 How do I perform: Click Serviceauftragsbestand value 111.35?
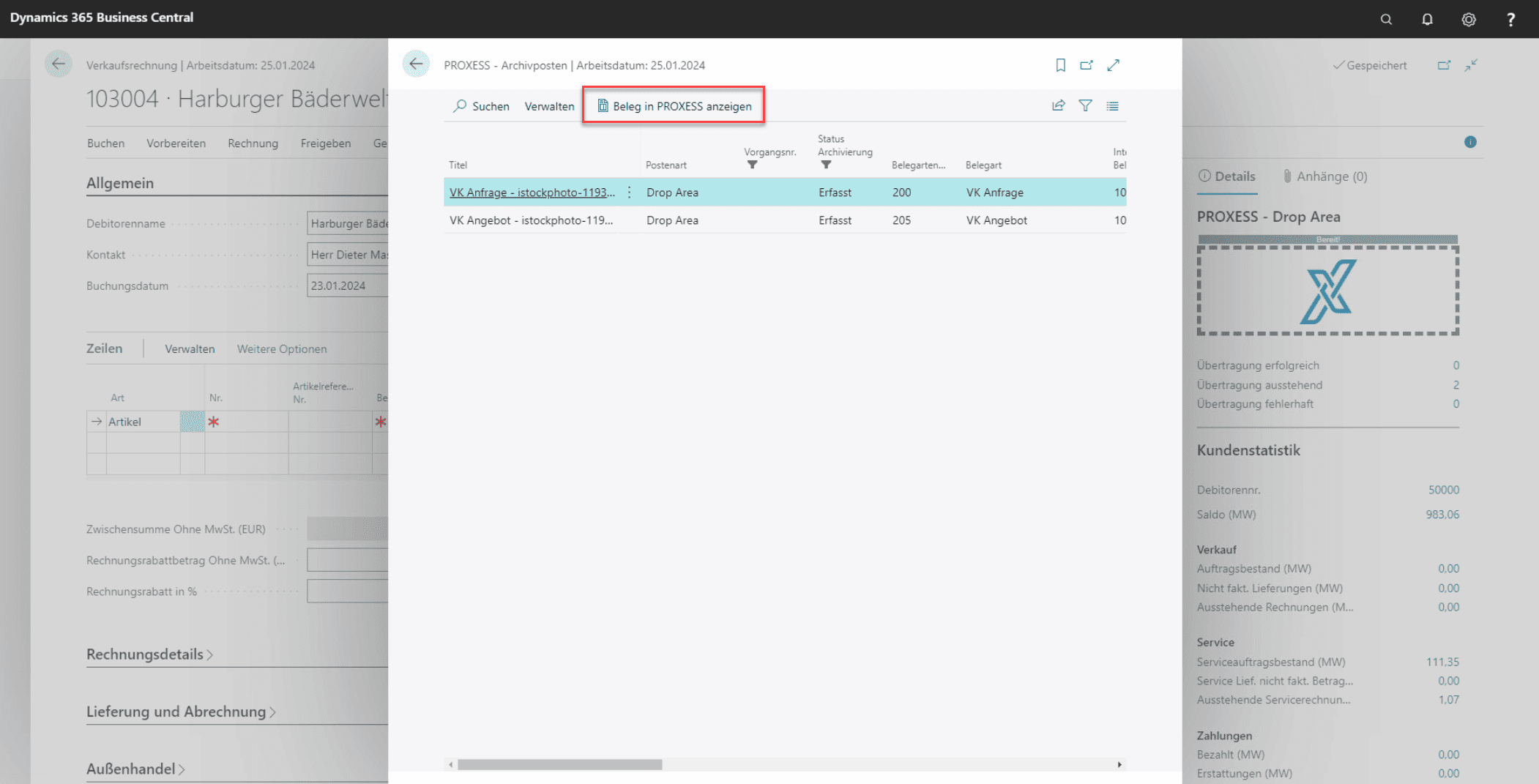click(x=1442, y=661)
